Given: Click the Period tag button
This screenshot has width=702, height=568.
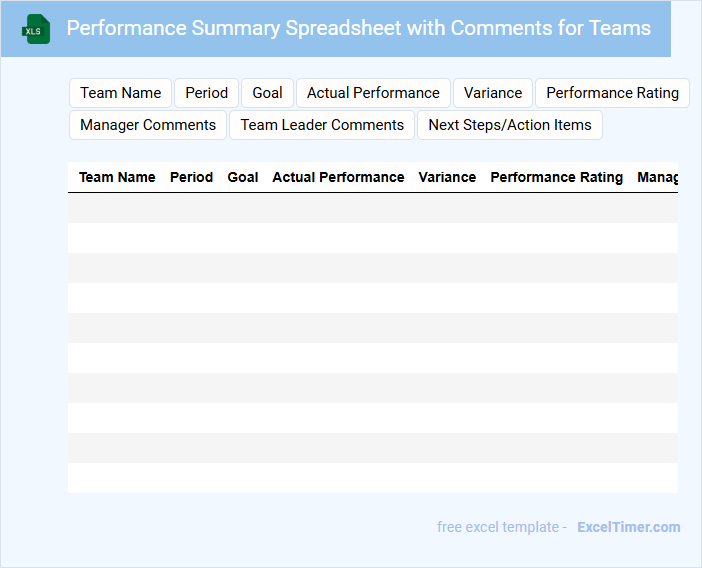Looking at the screenshot, I should 207,93.
